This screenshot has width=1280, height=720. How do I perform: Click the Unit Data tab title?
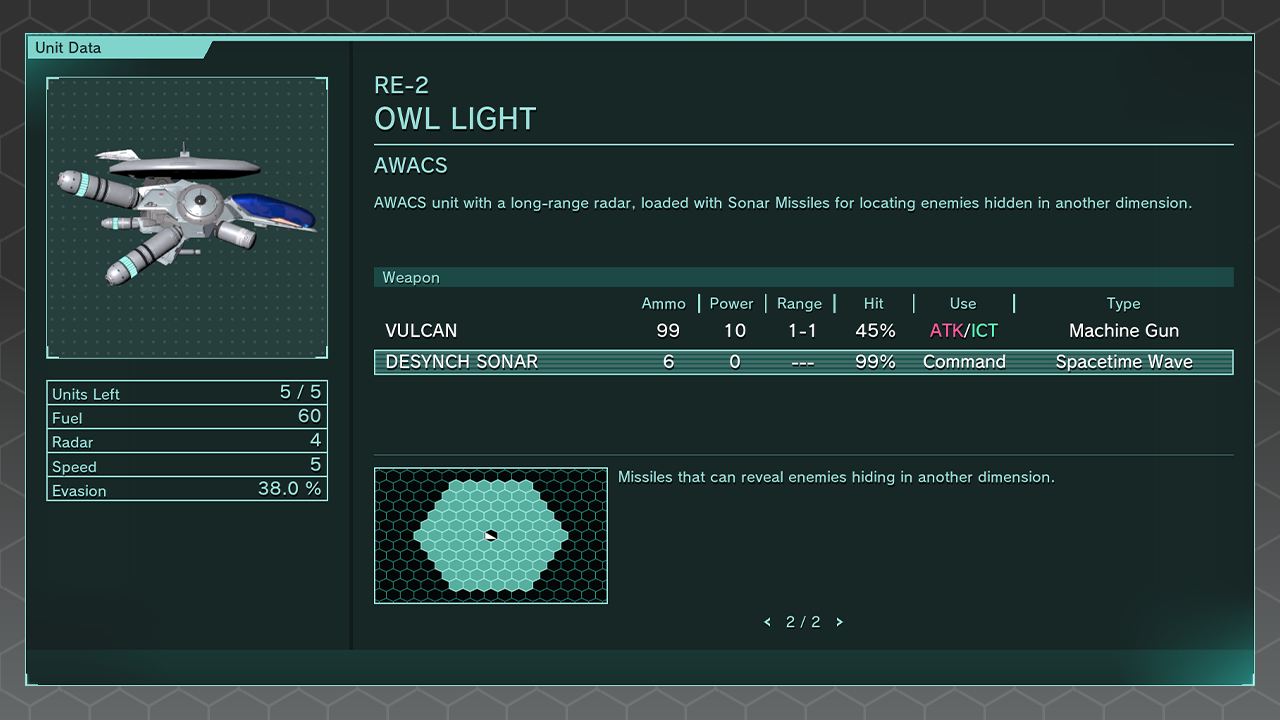coord(68,48)
